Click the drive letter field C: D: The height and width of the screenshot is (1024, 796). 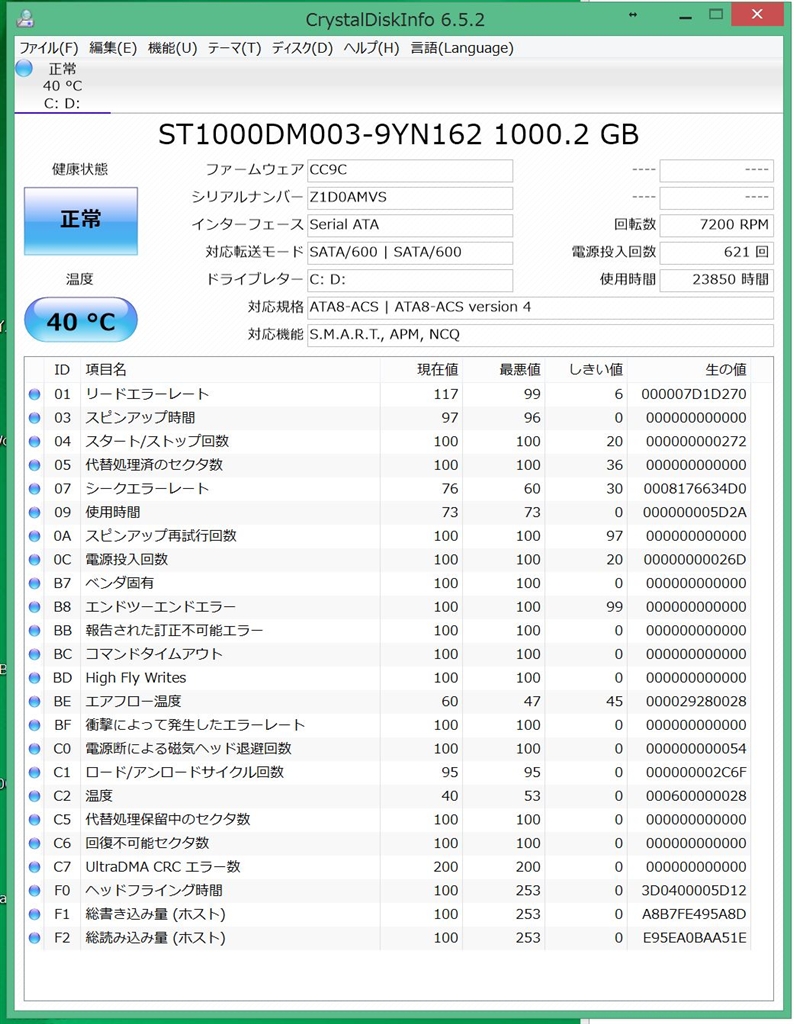pos(410,280)
